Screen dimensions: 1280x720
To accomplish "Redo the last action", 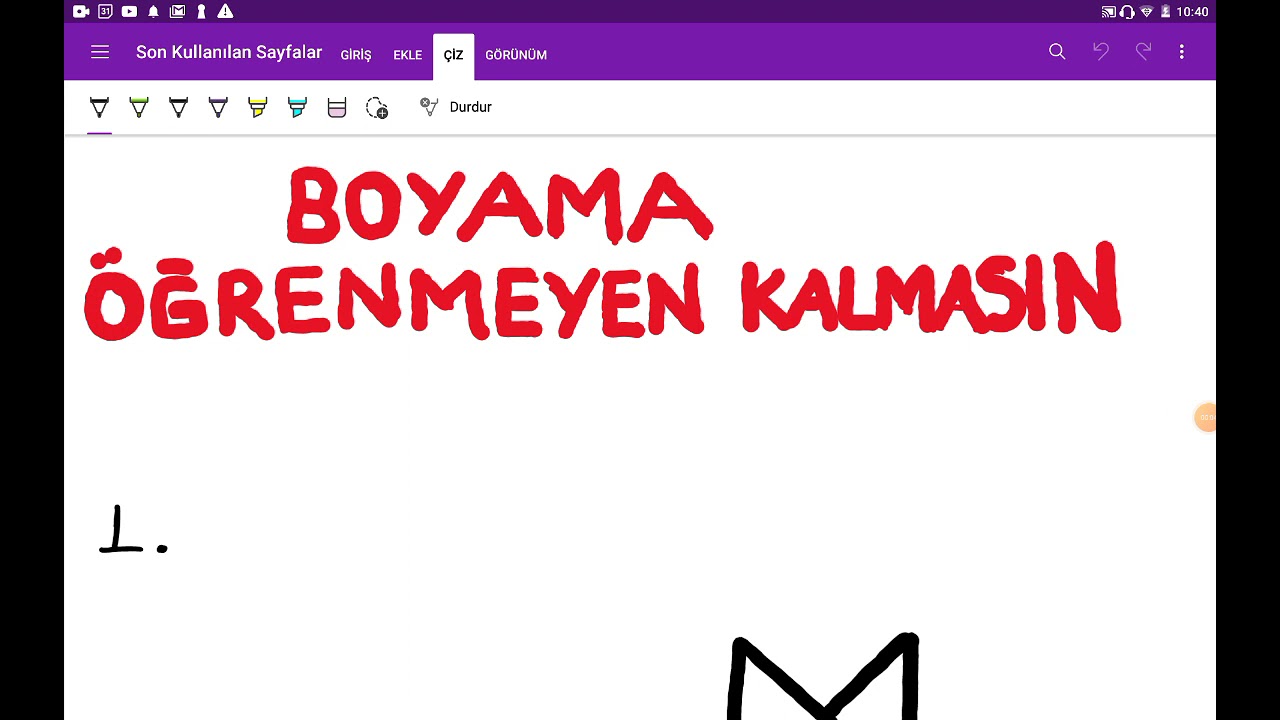I will [1143, 51].
